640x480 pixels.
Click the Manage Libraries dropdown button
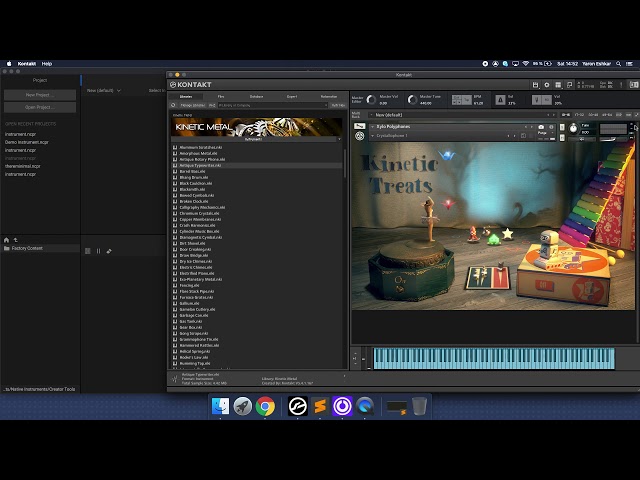[193, 105]
